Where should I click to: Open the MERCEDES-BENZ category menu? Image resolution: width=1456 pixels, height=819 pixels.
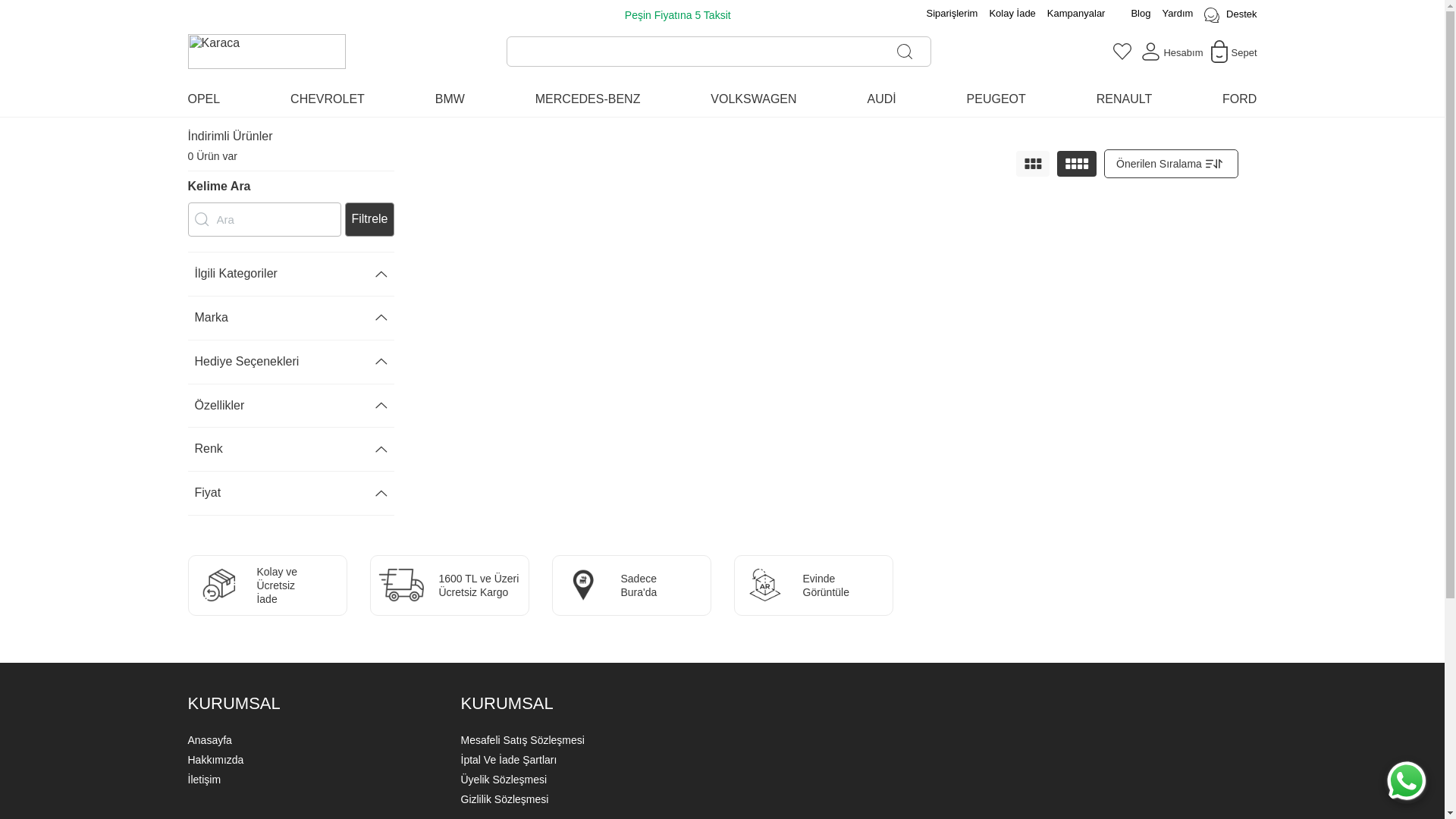pos(588,99)
